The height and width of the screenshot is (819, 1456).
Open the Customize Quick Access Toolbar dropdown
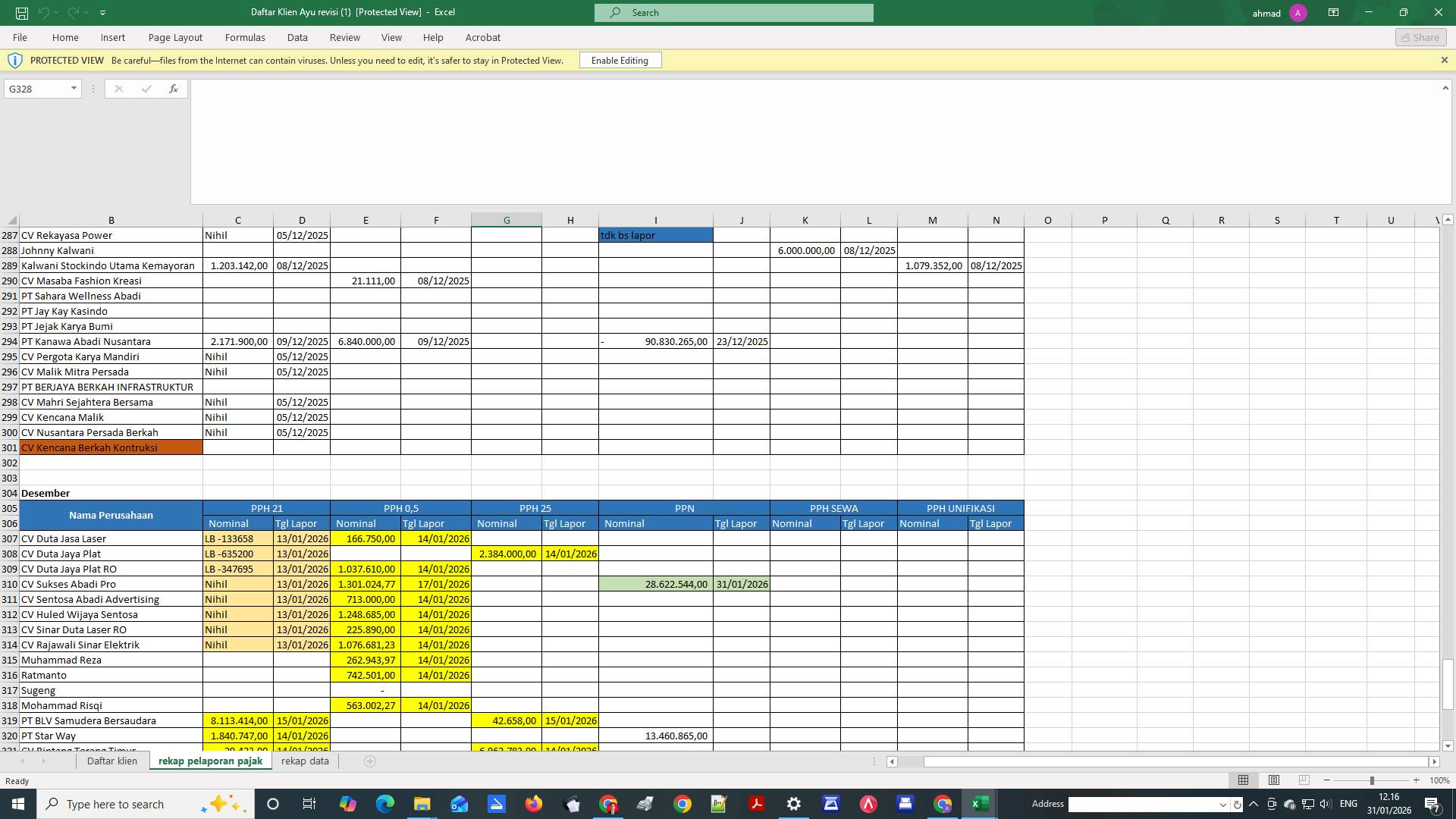(x=103, y=12)
